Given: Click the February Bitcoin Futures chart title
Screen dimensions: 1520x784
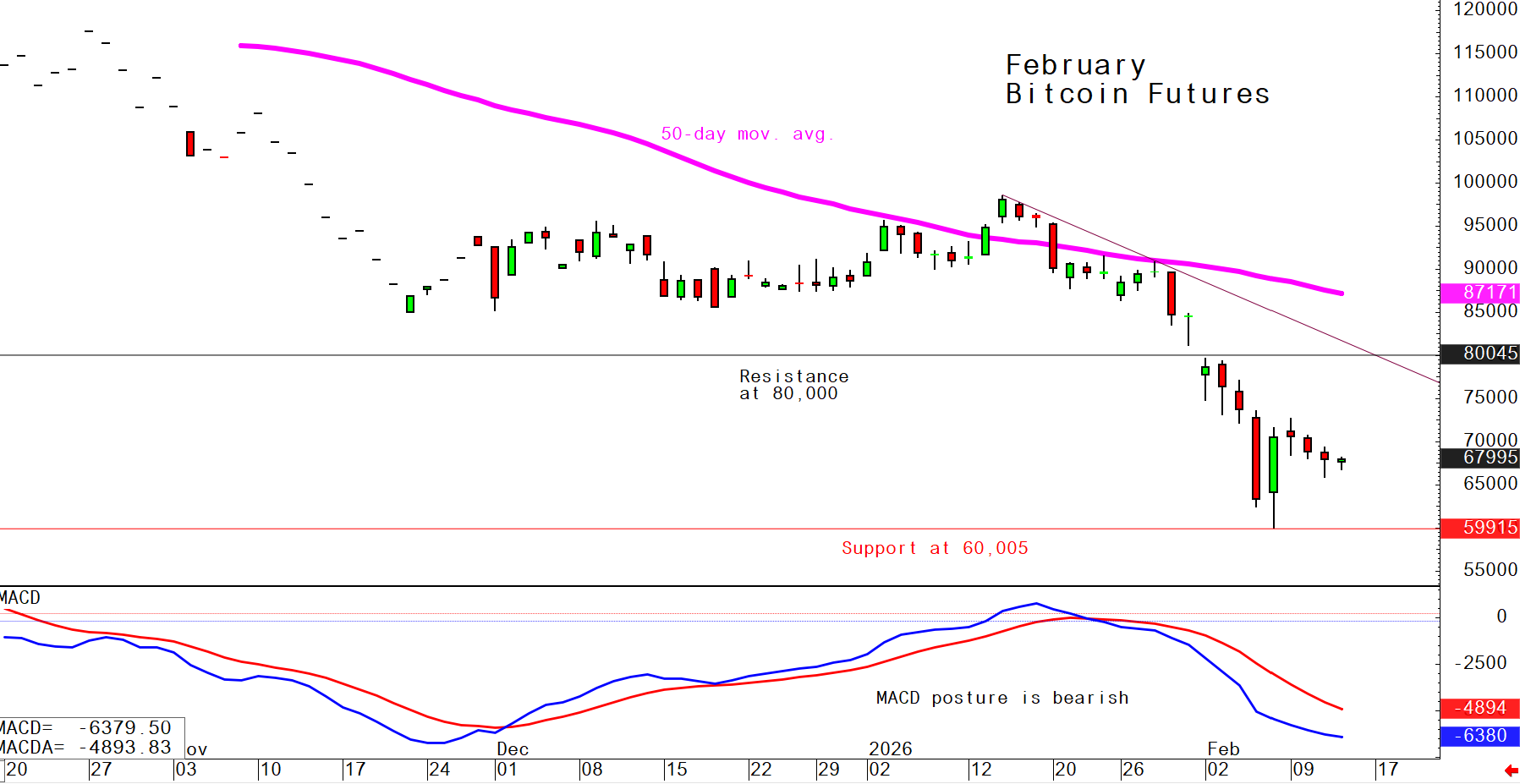Looking at the screenshot, I should click(1136, 79).
